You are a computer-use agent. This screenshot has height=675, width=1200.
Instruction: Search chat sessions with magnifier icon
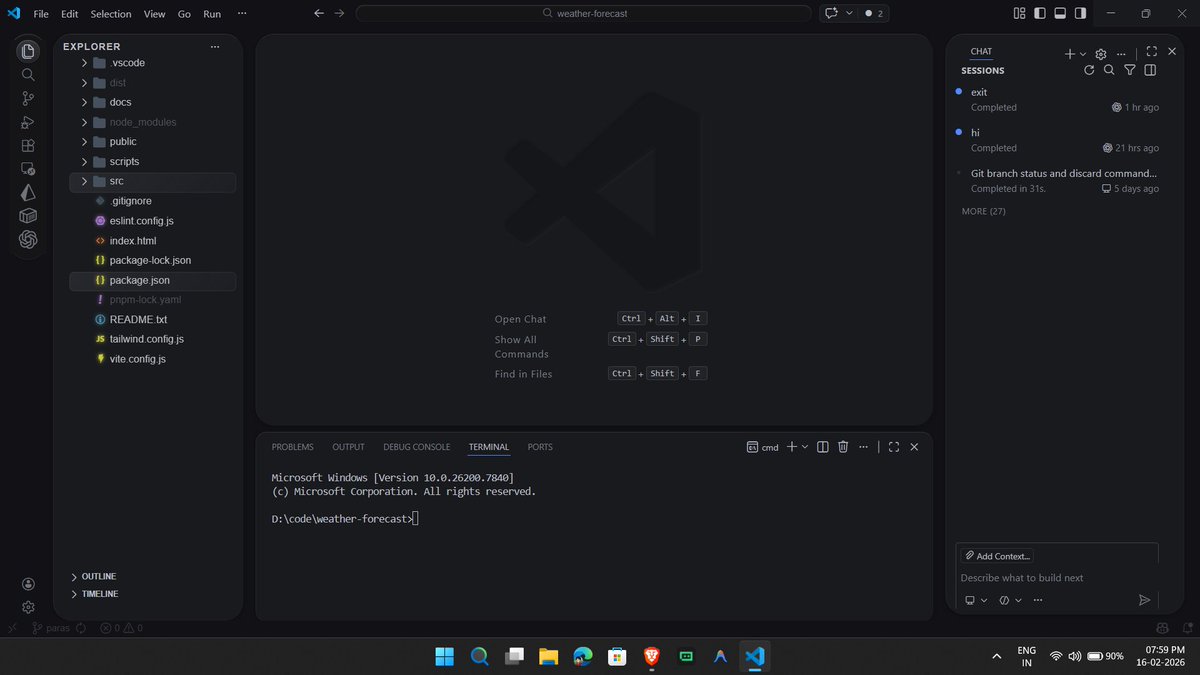coord(1109,70)
